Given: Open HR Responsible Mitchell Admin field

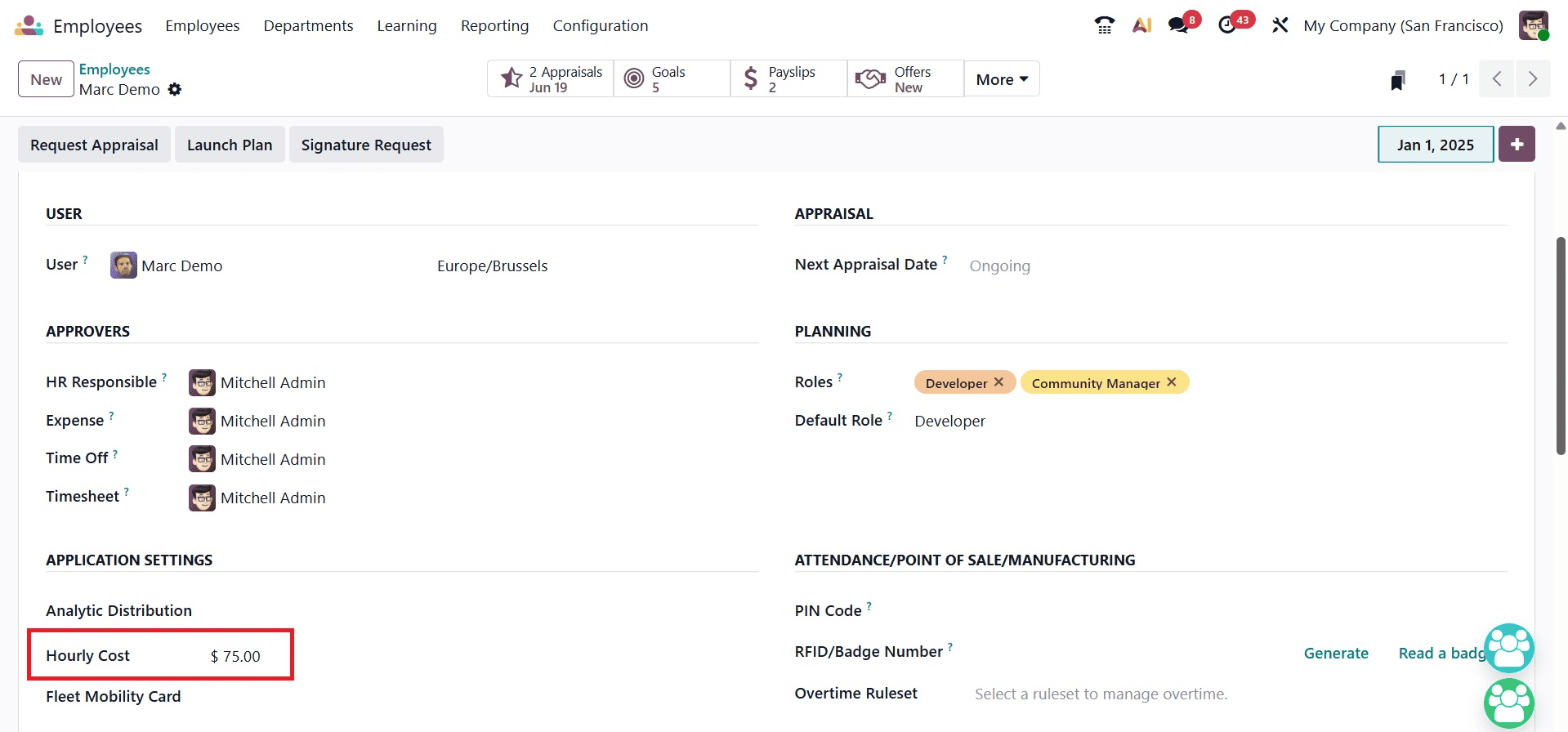Looking at the screenshot, I should pos(272,382).
